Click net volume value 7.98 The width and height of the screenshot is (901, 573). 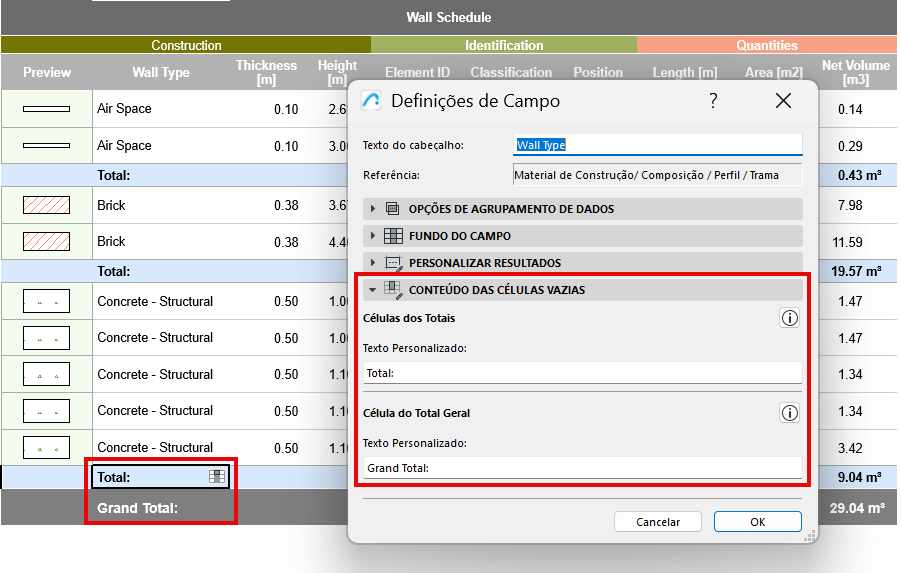pyautogui.click(x=850, y=205)
